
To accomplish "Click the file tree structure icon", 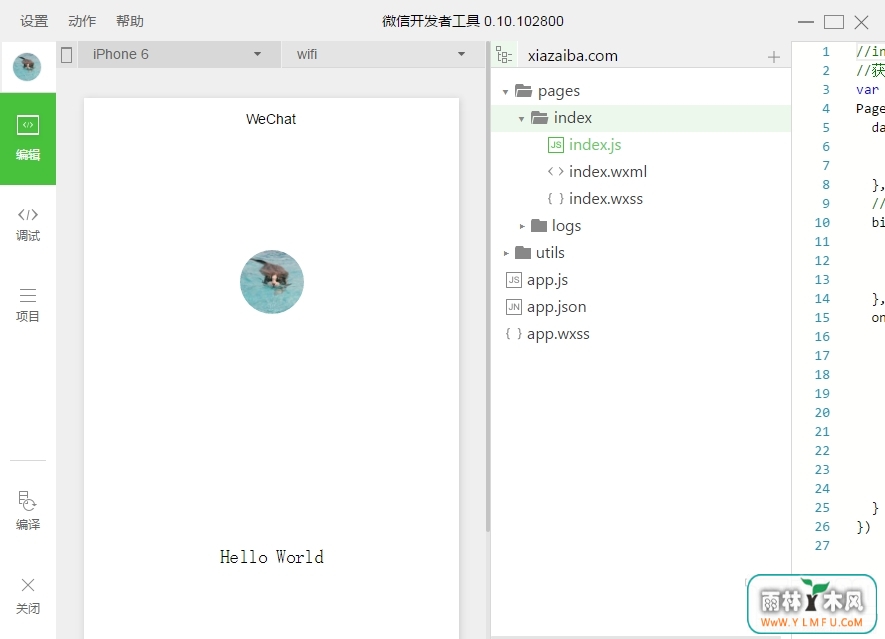I will click(x=504, y=55).
